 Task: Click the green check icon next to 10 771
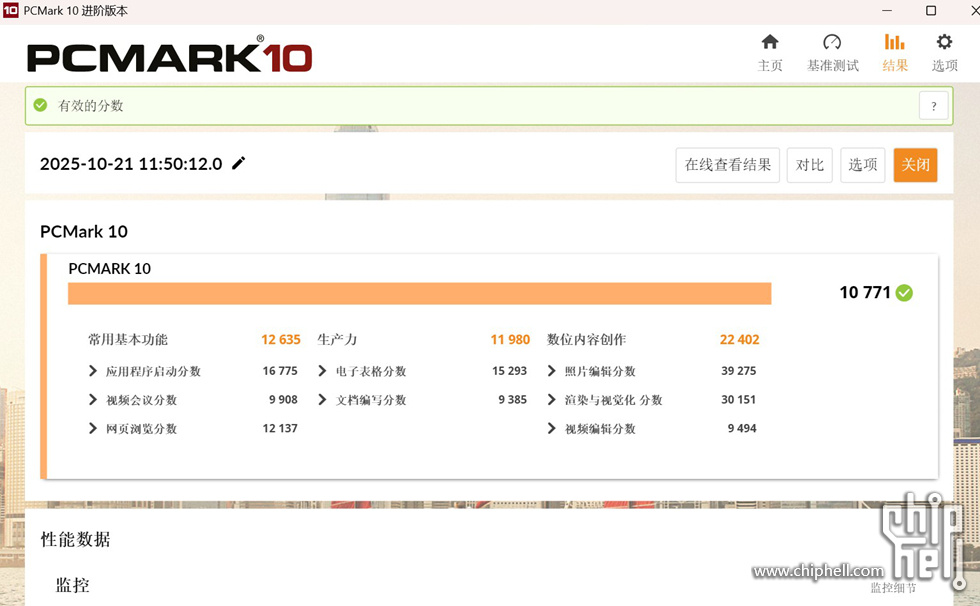tap(904, 292)
